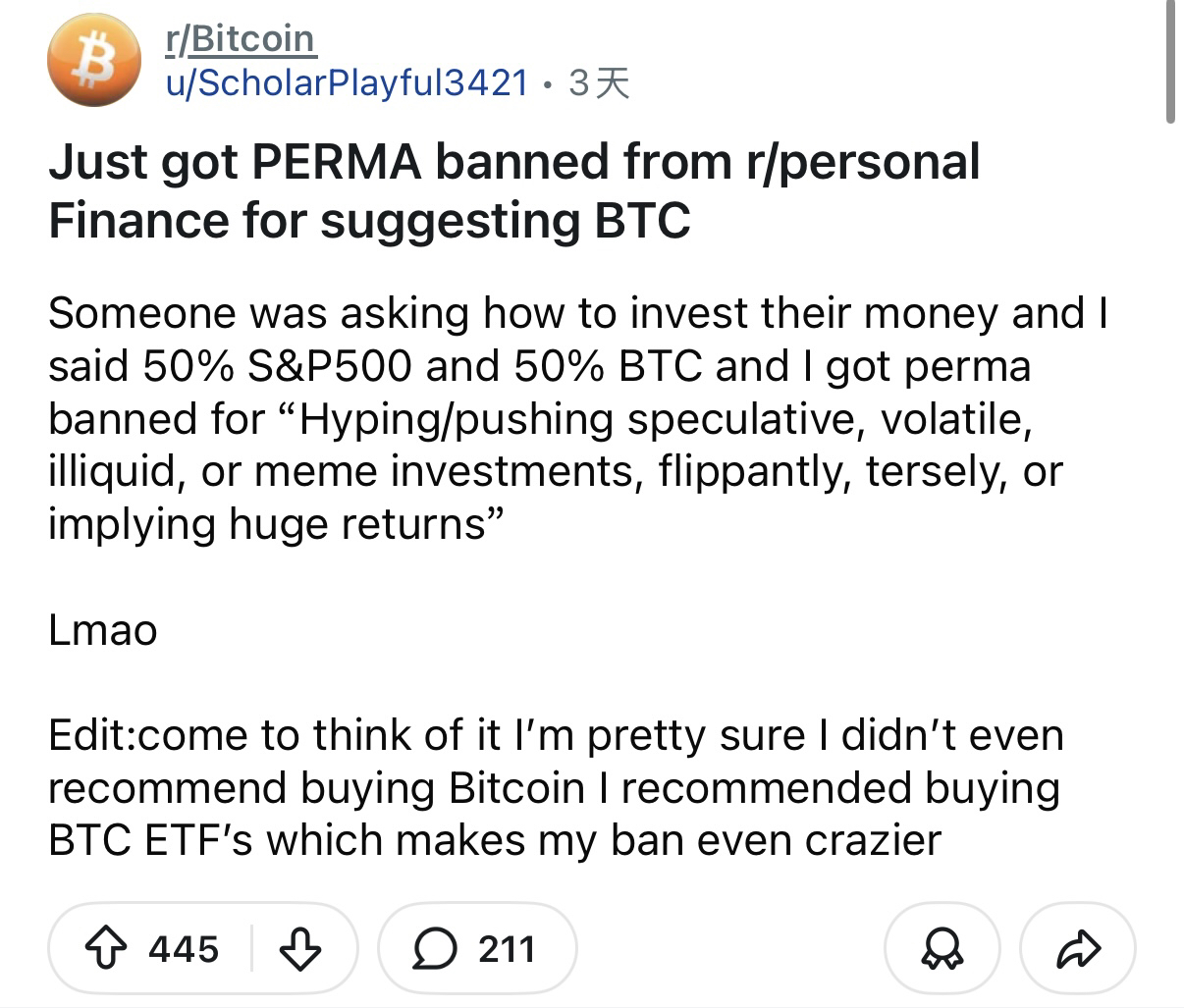Screen dimensions: 1184x1008
Task: Click 'BTC ETF's' text in edit note
Action: [x=151, y=840]
